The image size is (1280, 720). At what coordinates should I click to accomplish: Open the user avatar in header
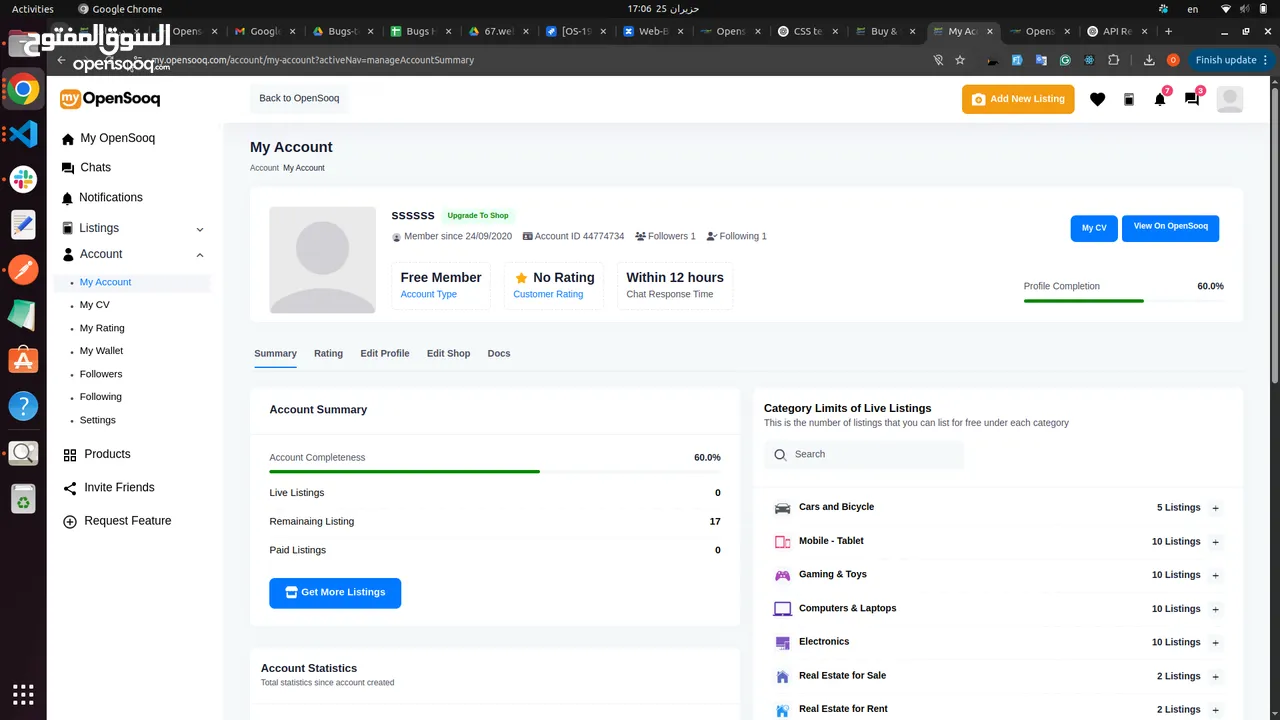[x=1230, y=99]
